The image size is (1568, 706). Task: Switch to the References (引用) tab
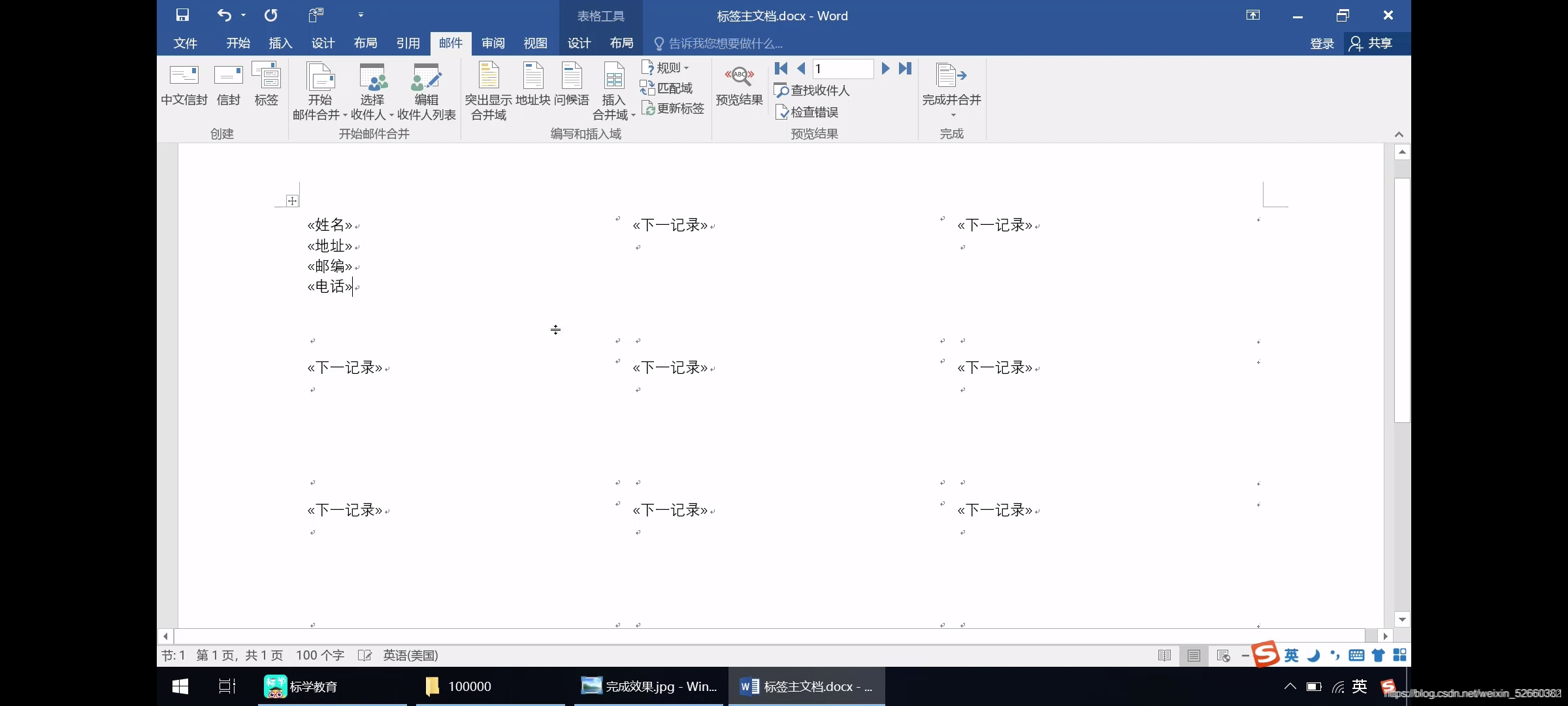(x=408, y=43)
